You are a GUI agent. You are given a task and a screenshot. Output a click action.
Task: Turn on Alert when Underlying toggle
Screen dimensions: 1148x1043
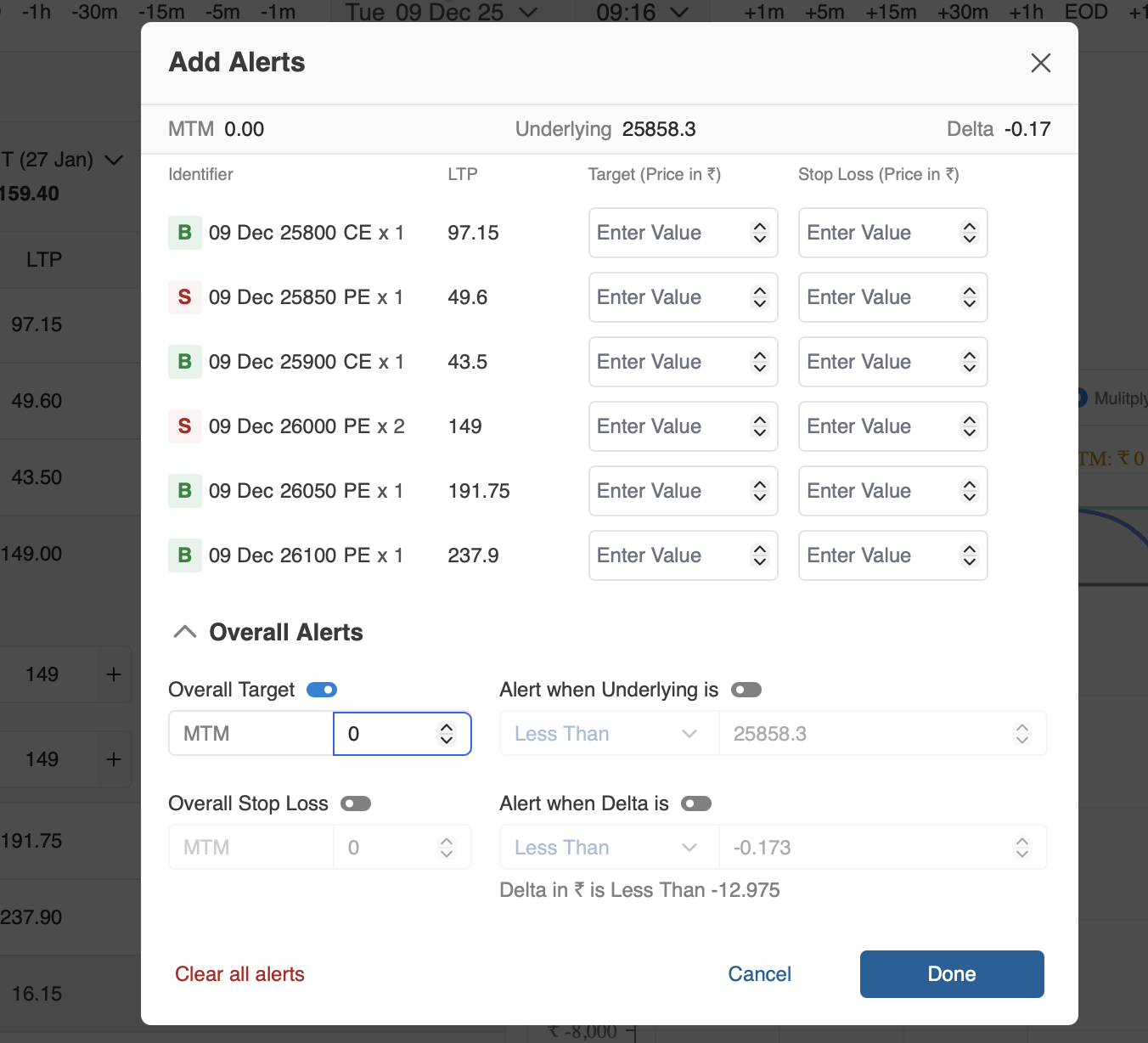[x=746, y=690]
